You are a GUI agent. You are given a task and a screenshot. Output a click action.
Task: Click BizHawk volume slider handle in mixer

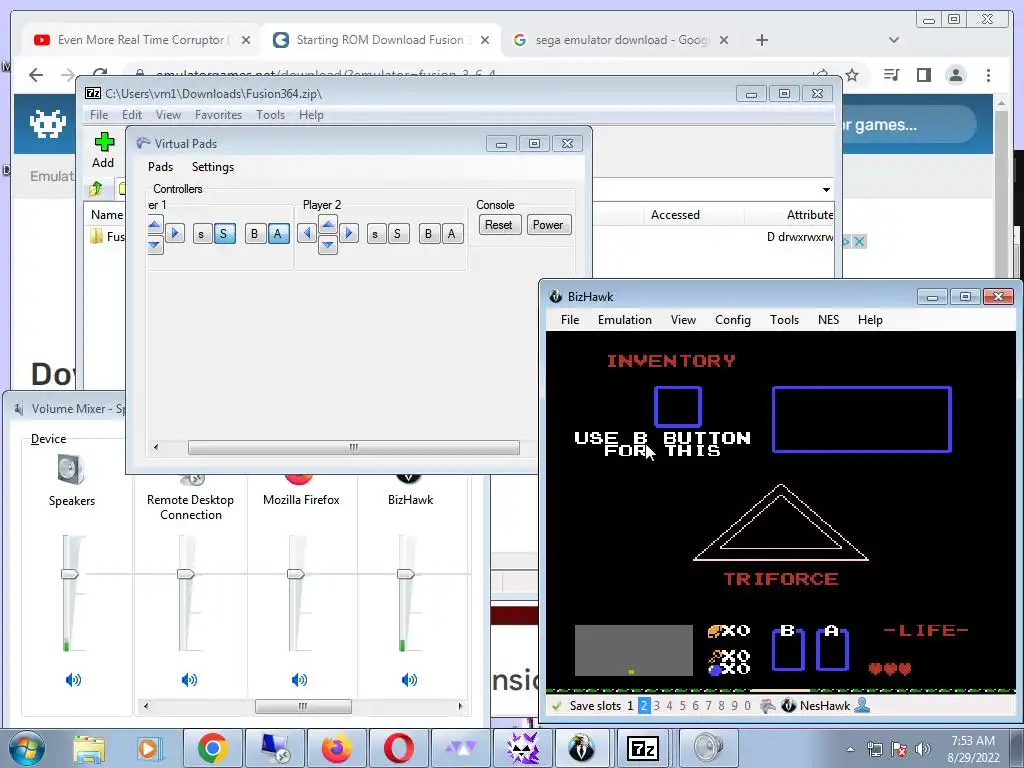pos(406,574)
